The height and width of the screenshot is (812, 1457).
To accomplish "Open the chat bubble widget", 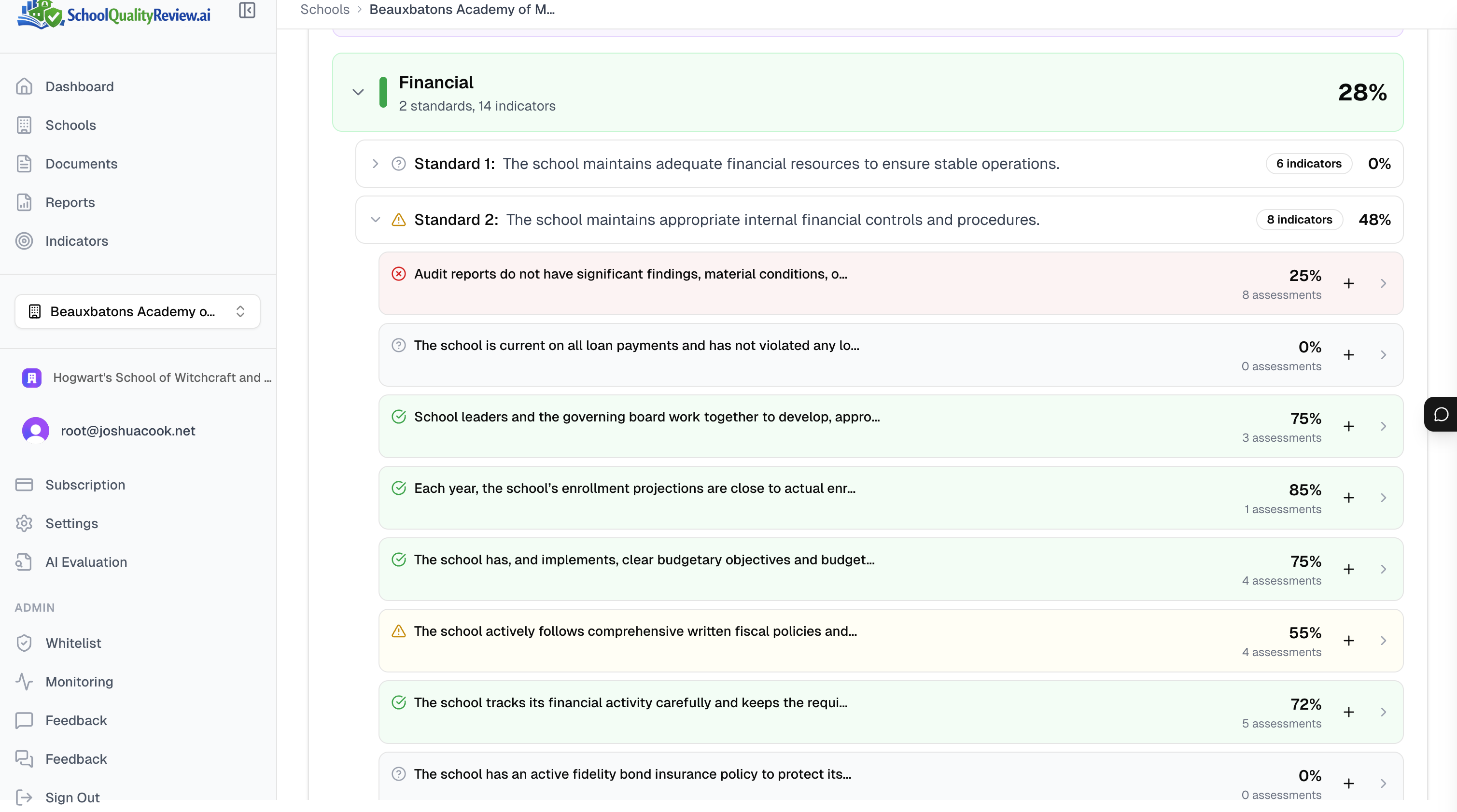I will (x=1441, y=415).
